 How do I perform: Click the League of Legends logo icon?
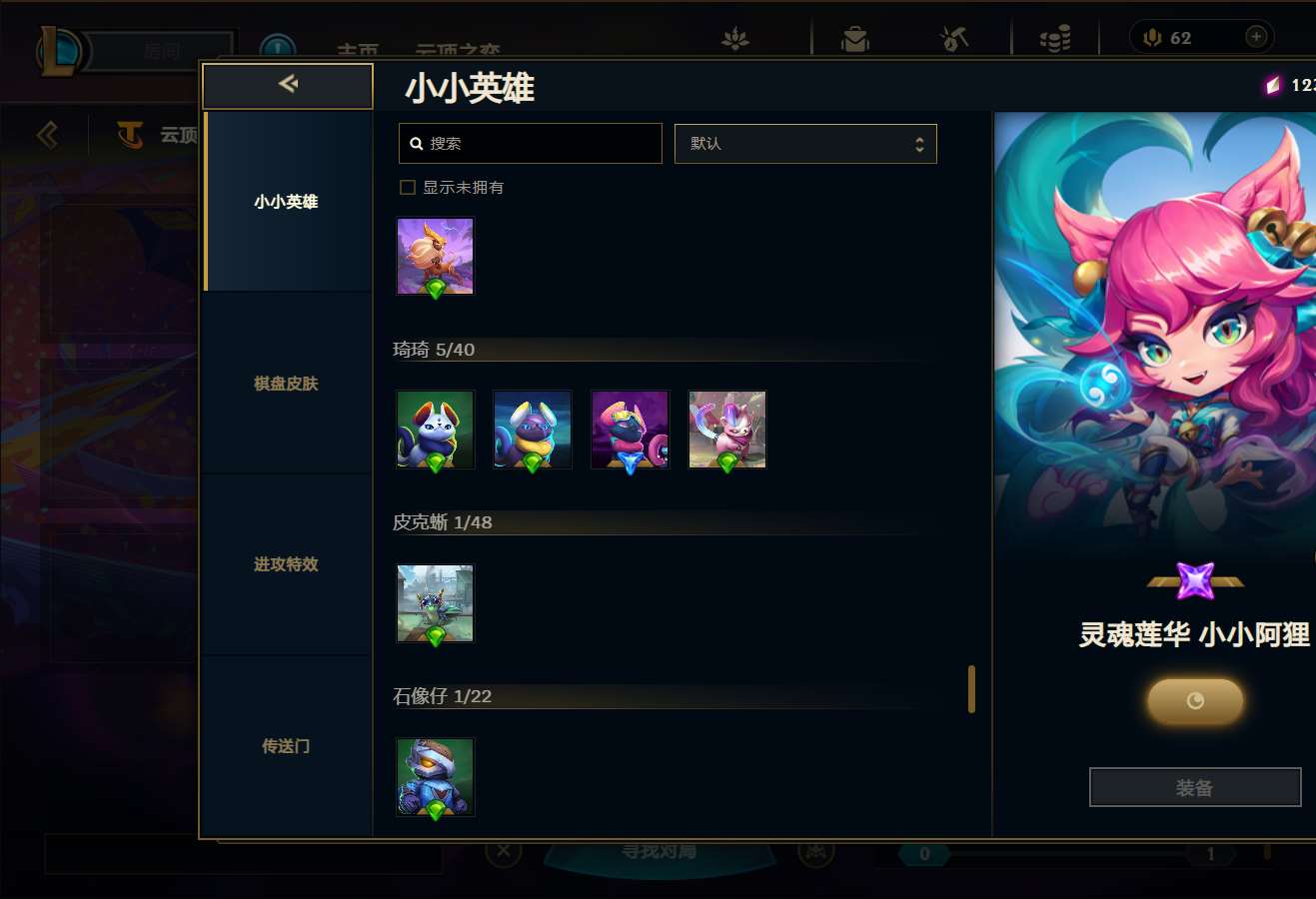[x=58, y=52]
